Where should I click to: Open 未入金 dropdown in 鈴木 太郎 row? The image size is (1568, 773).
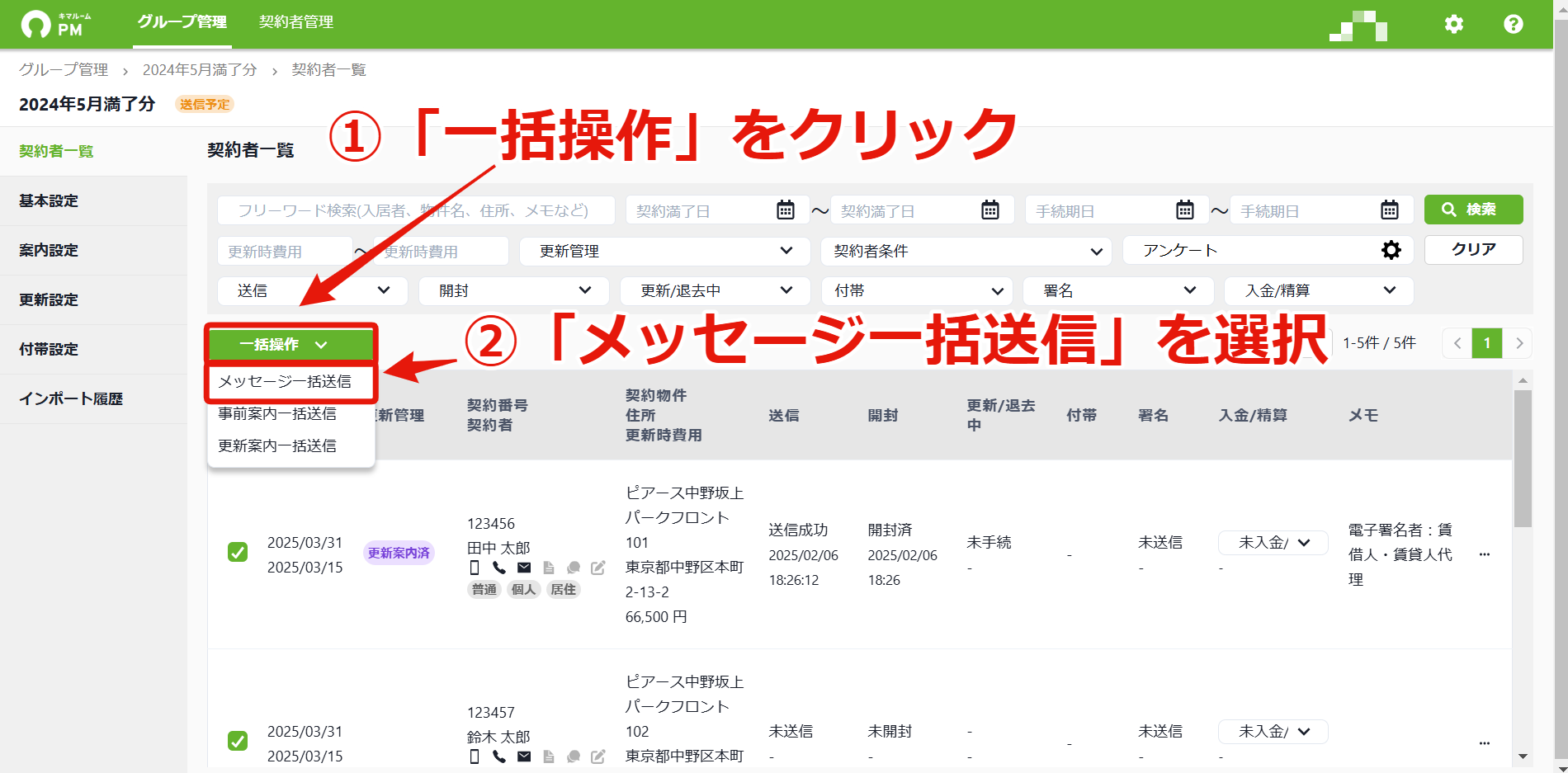(x=1273, y=732)
